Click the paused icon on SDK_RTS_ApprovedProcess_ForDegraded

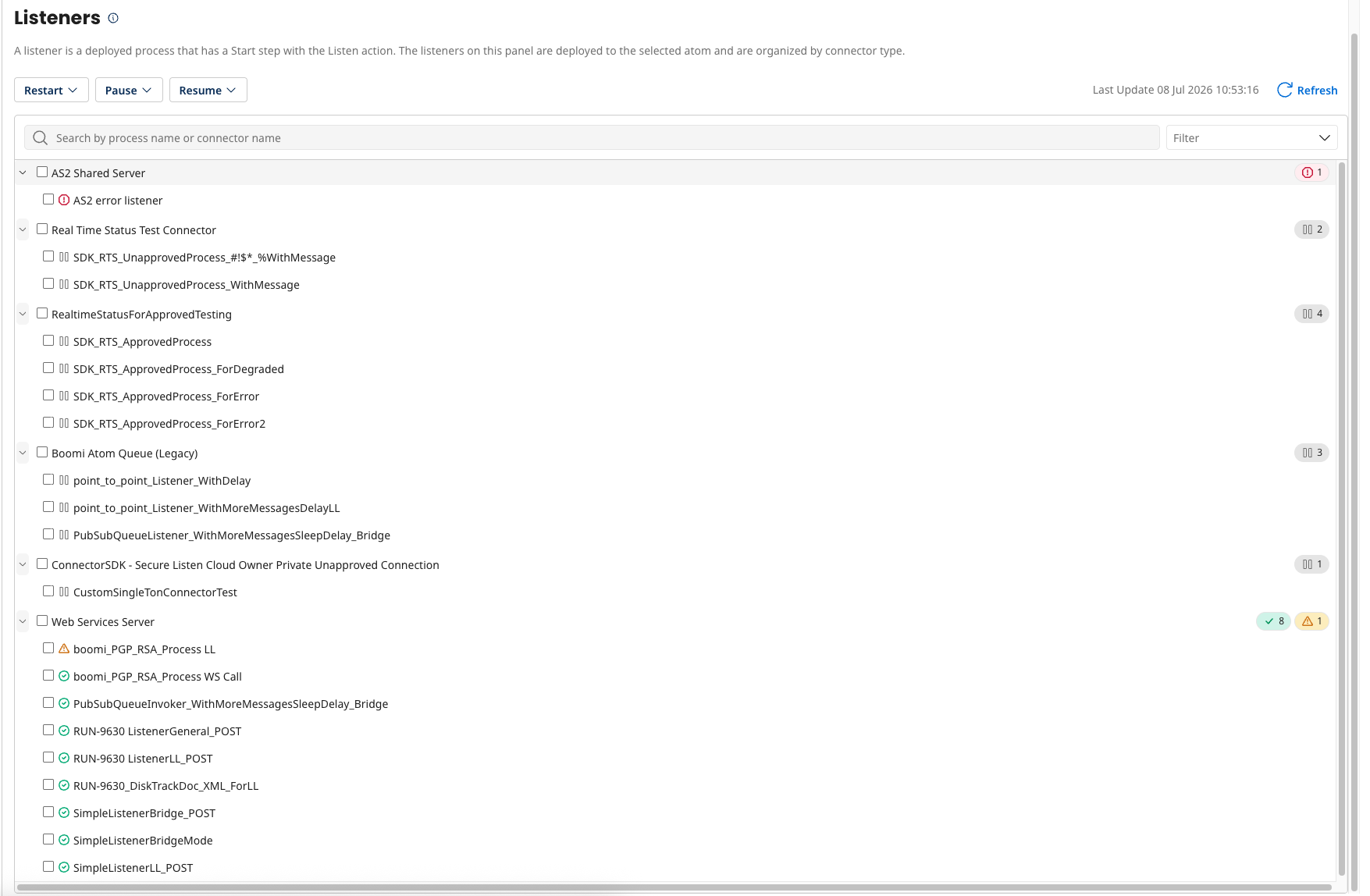(x=64, y=368)
